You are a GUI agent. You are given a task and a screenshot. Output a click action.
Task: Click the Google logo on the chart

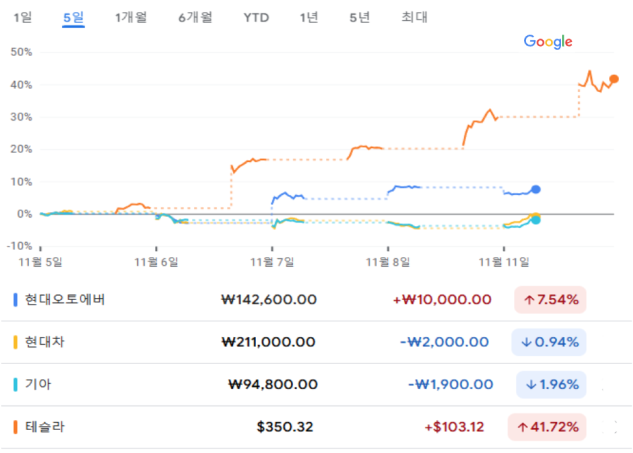(548, 42)
